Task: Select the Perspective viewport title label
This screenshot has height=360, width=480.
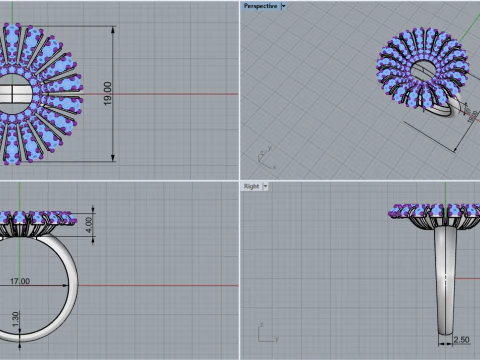Action: click(x=260, y=6)
